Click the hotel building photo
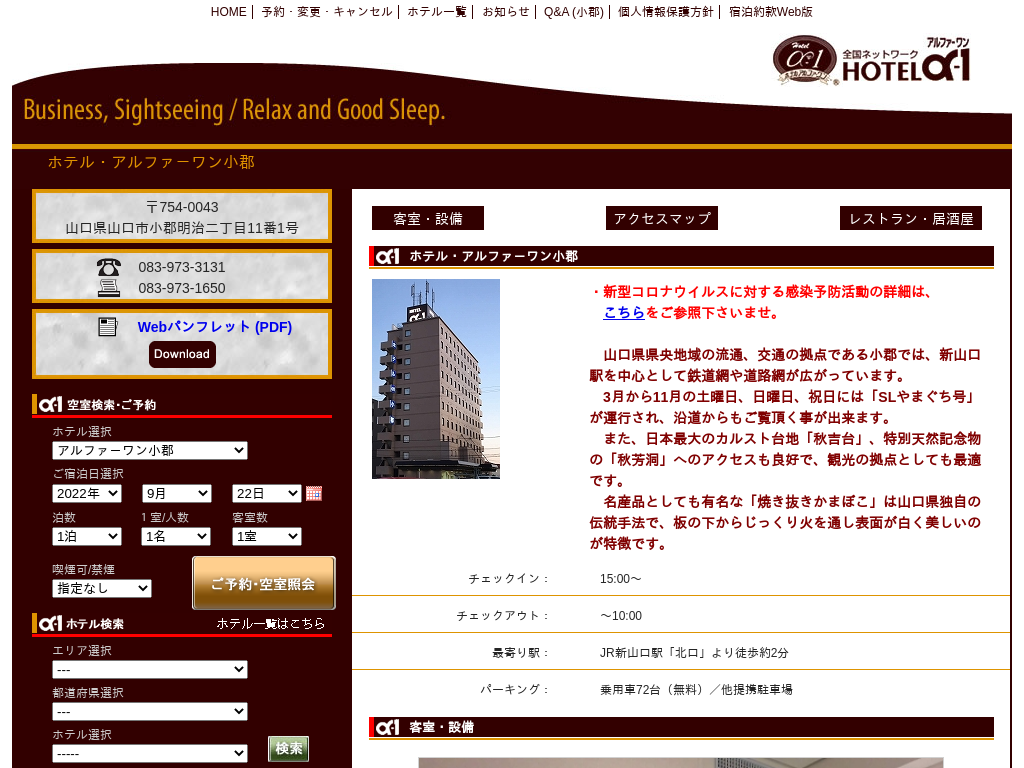This screenshot has height=768, width=1024. coord(436,379)
